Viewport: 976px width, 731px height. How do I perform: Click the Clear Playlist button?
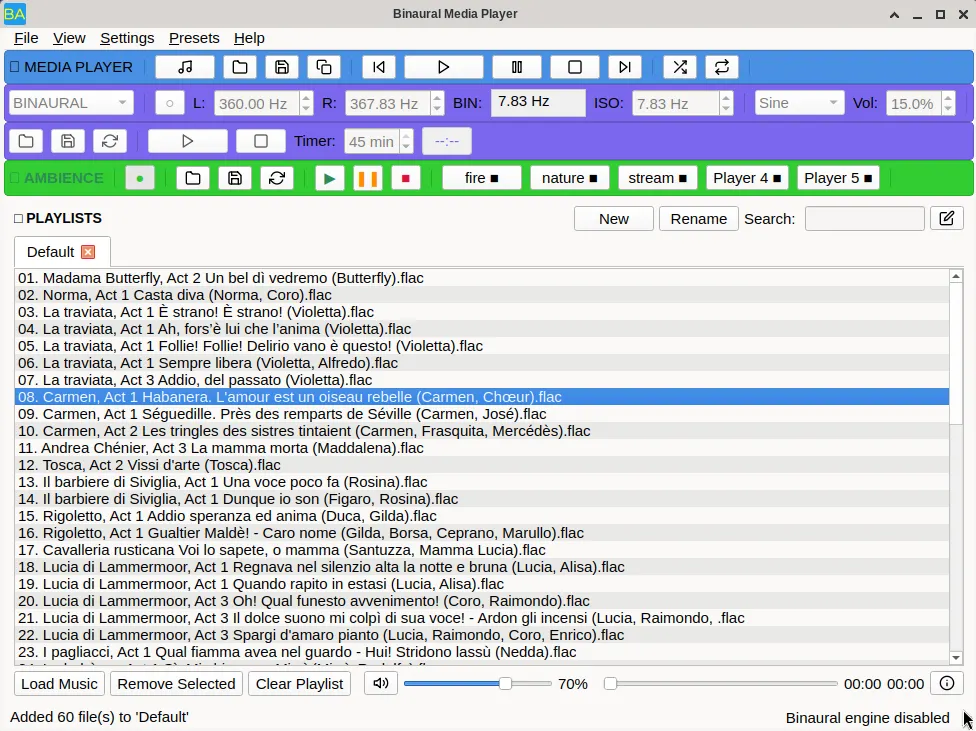tap(299, 684)
